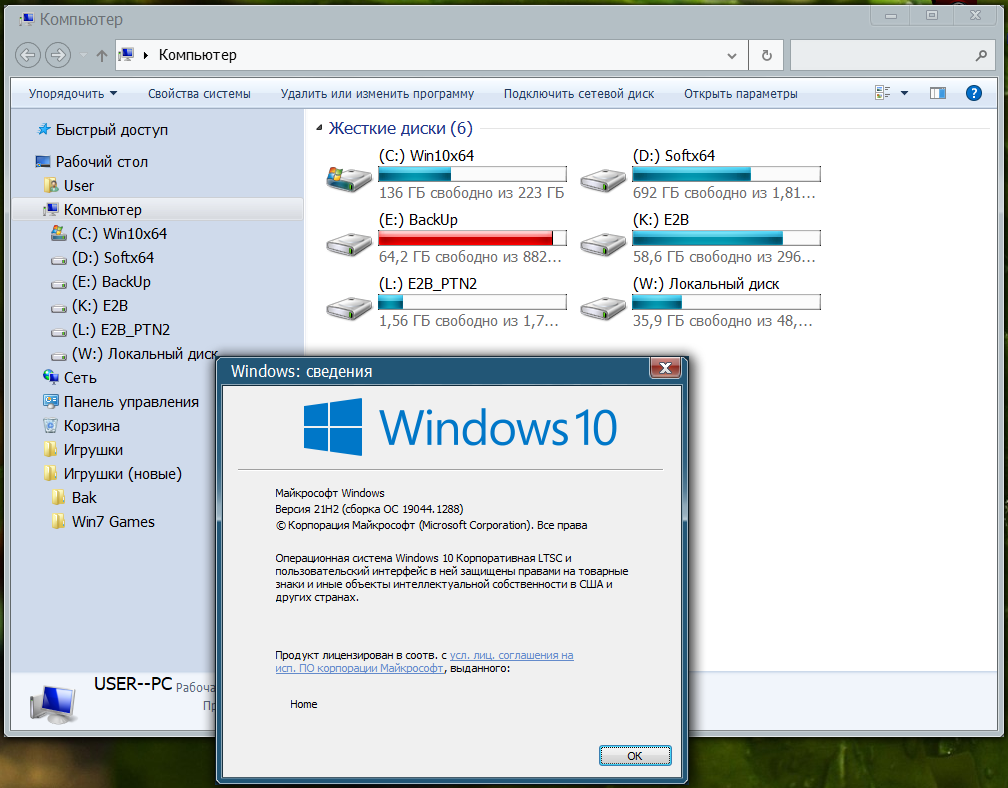Select Быстрый доступ in the sidebar
The image size is (1008, 788).
[112, 130]
